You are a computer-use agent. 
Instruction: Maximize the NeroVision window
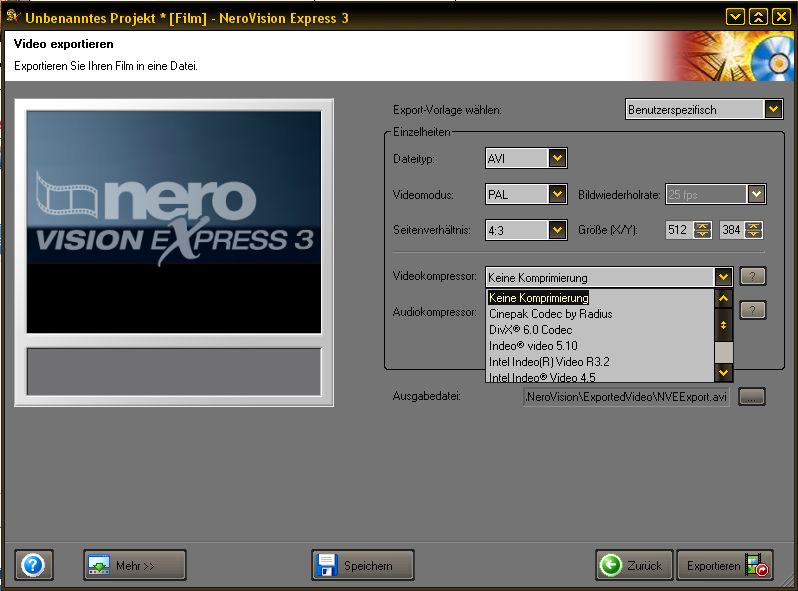tap(758, 17)
